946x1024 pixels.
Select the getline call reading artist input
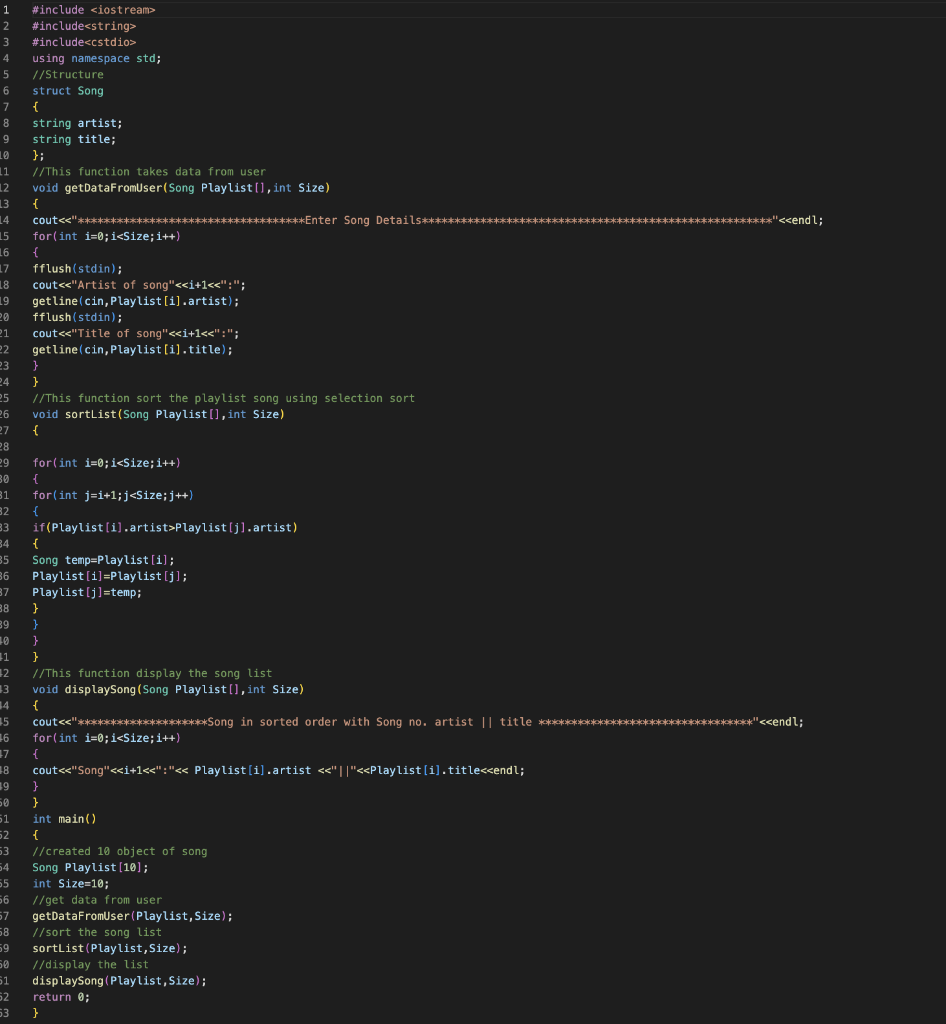point(133,300)
